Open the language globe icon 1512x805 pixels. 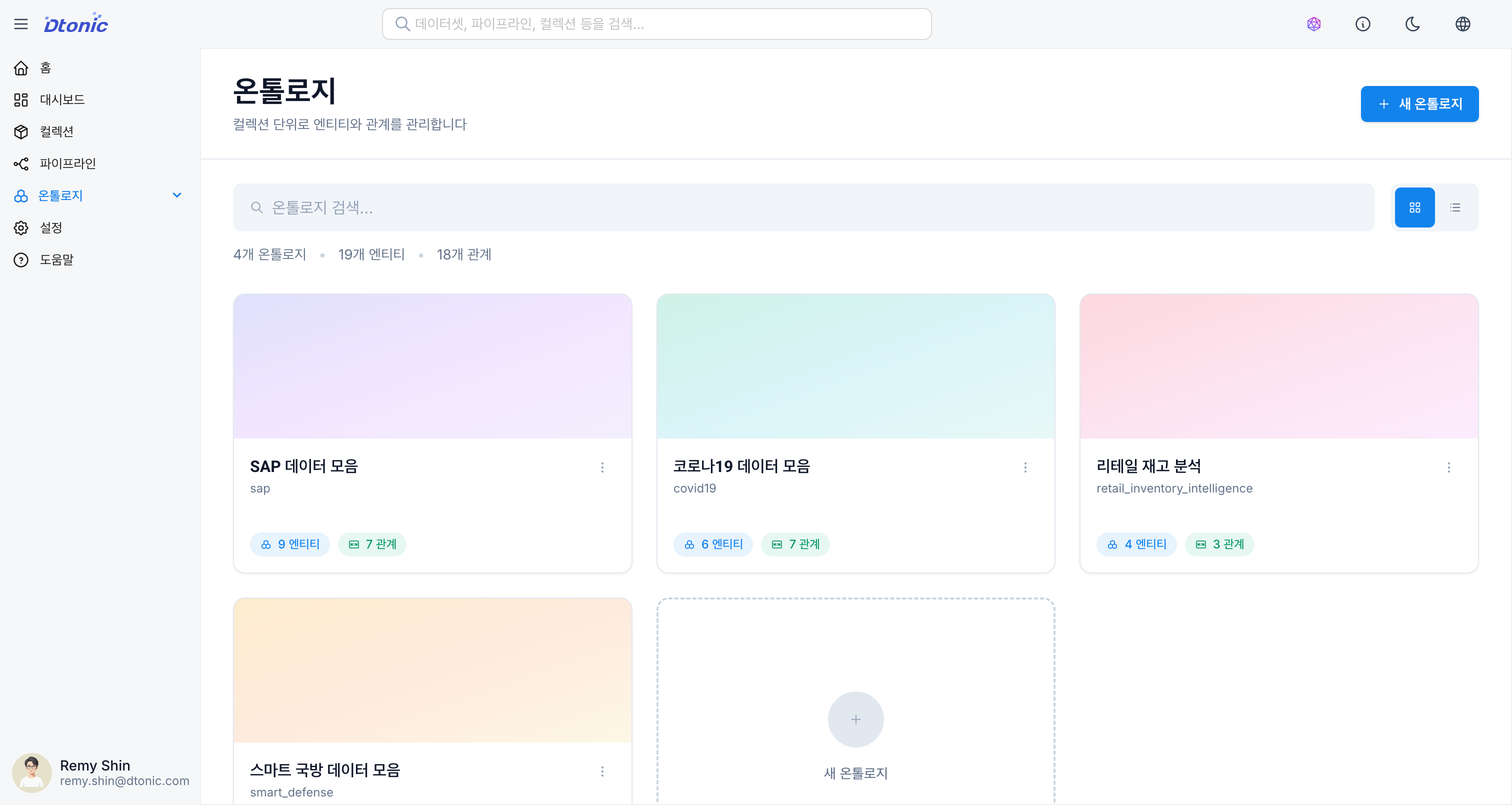(x=1462, y=24)
